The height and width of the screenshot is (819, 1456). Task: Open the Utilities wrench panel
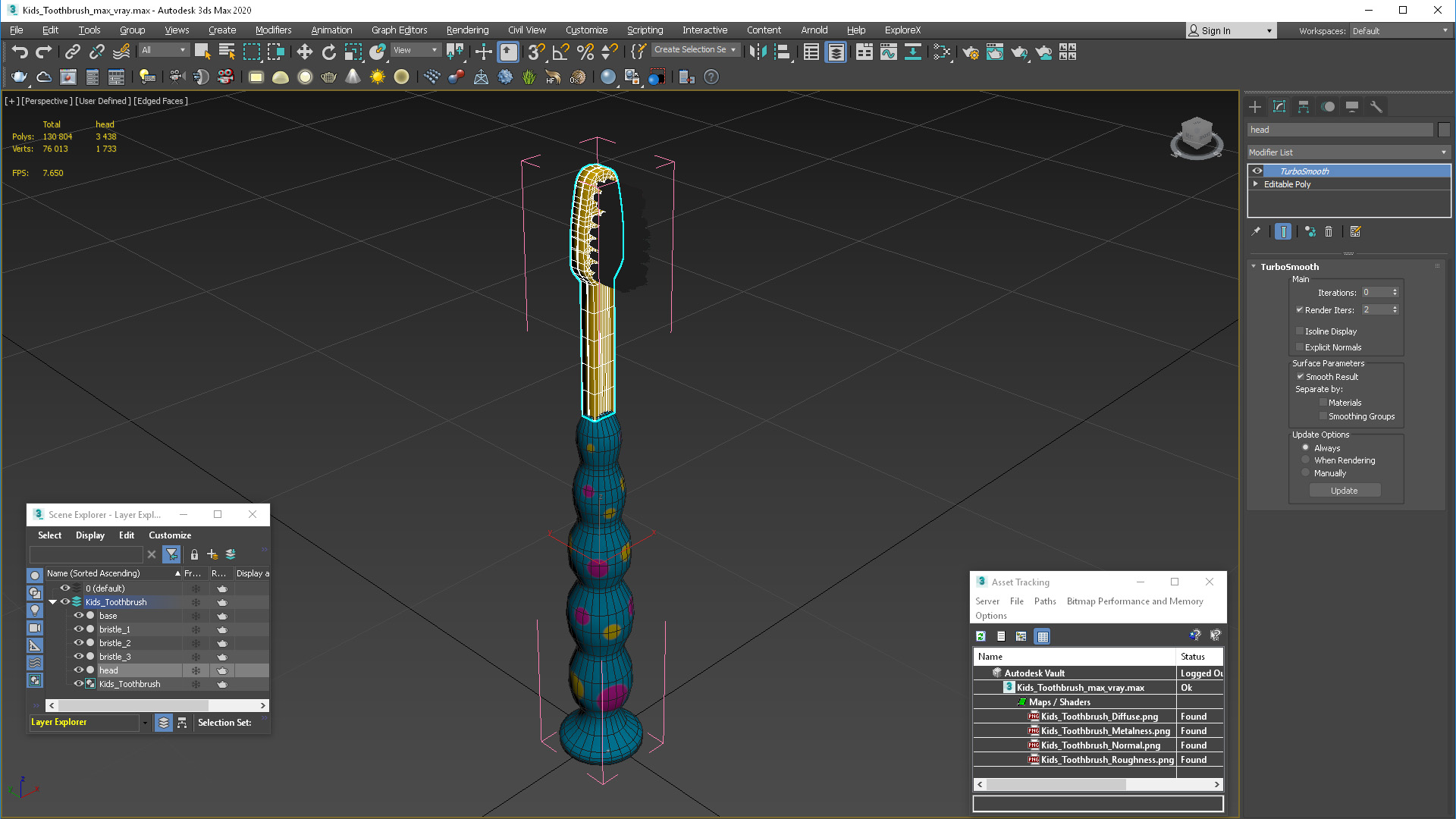tap(1376, 107)
